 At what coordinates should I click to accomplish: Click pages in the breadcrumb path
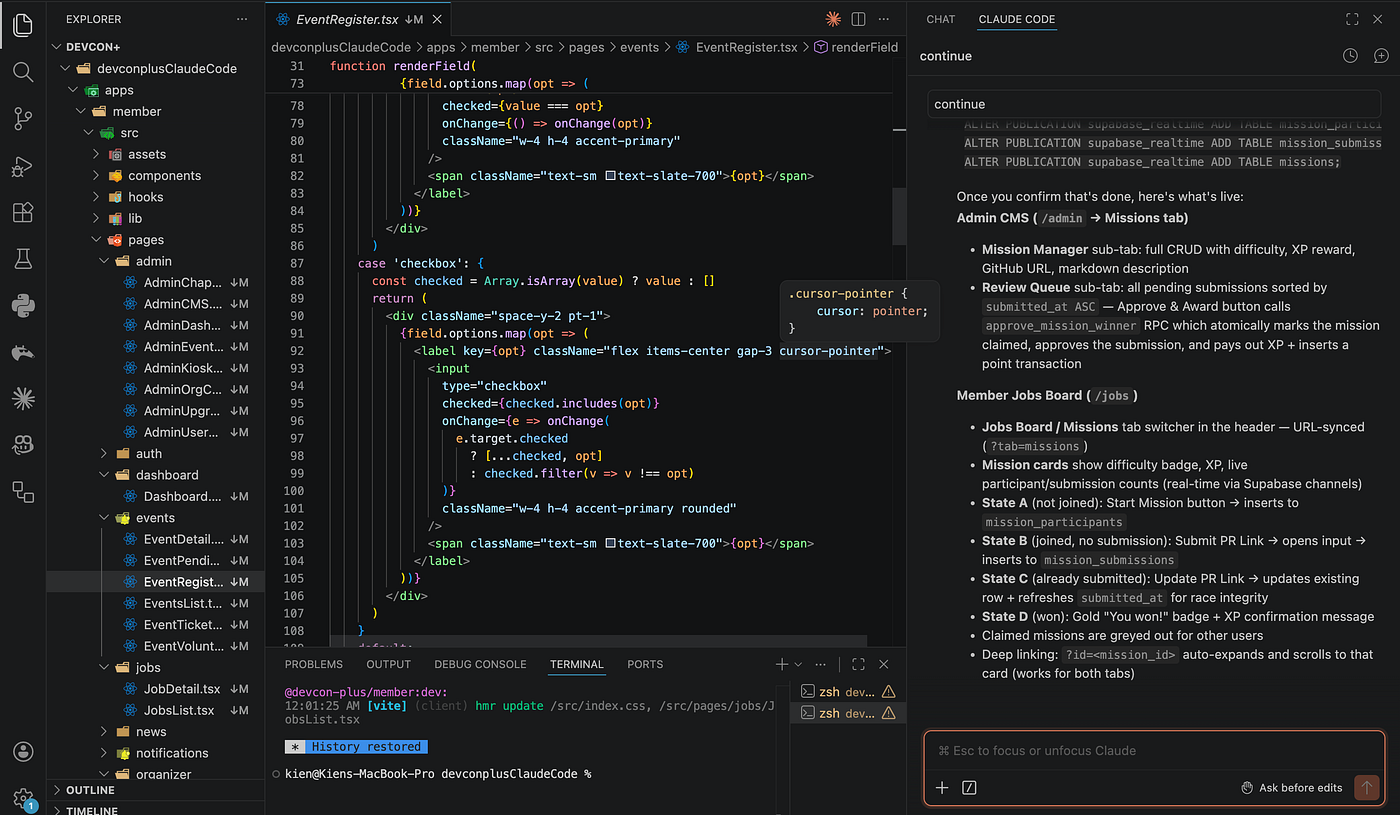click(585, 47)
